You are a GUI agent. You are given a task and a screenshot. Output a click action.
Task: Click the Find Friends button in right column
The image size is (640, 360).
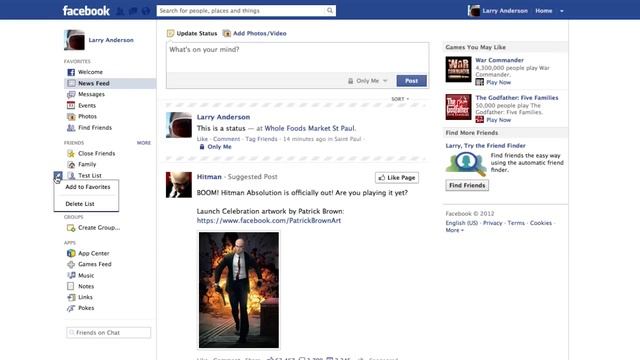pyautogui.click(x=467, y=185)
